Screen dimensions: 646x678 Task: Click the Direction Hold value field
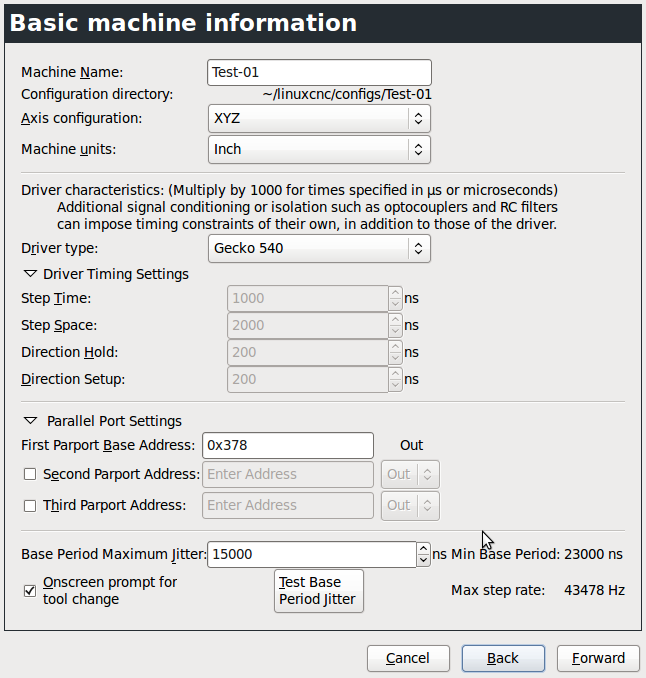tap(308, 352)
